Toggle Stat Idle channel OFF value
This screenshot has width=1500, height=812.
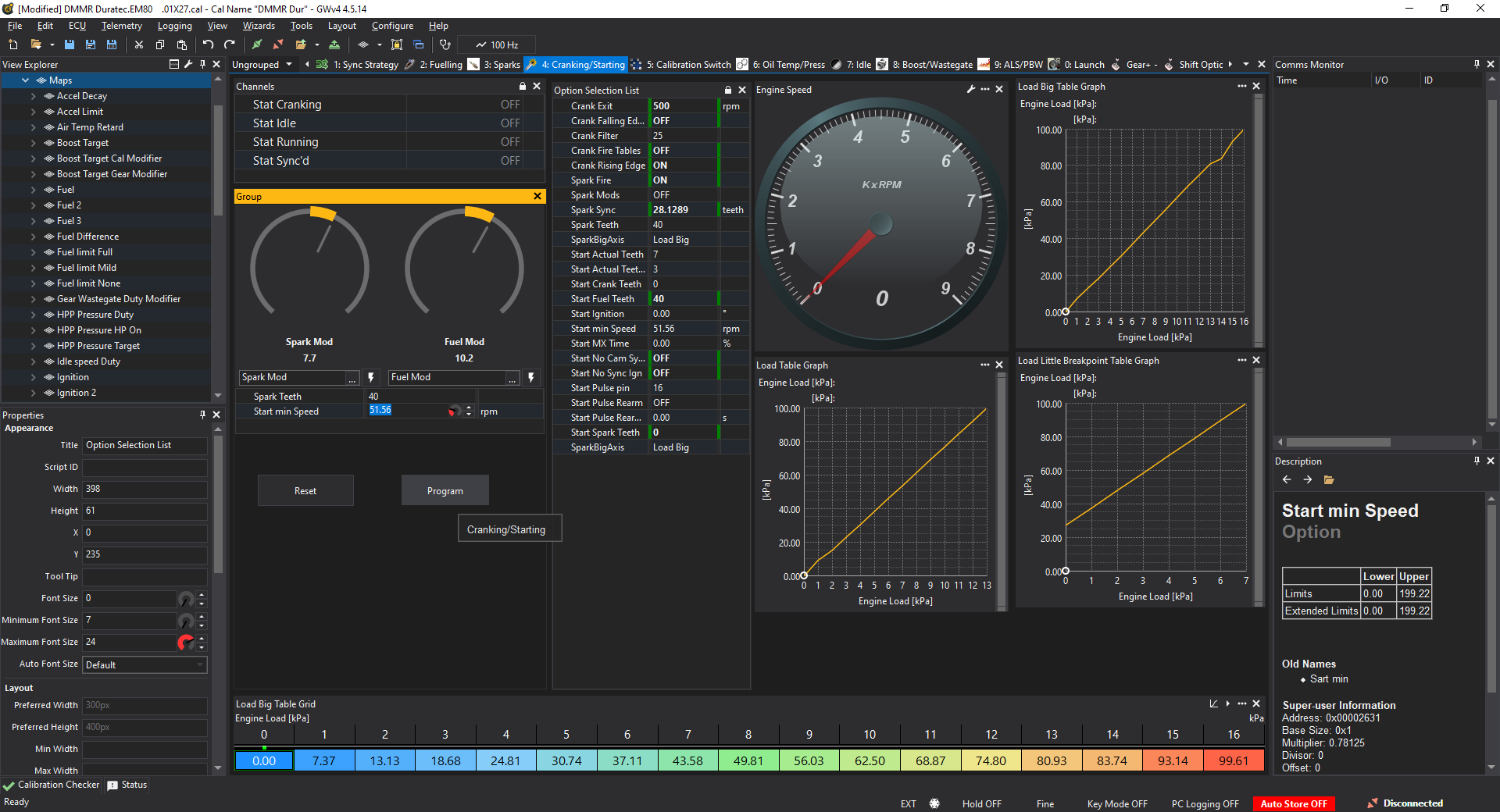point(510,123)
